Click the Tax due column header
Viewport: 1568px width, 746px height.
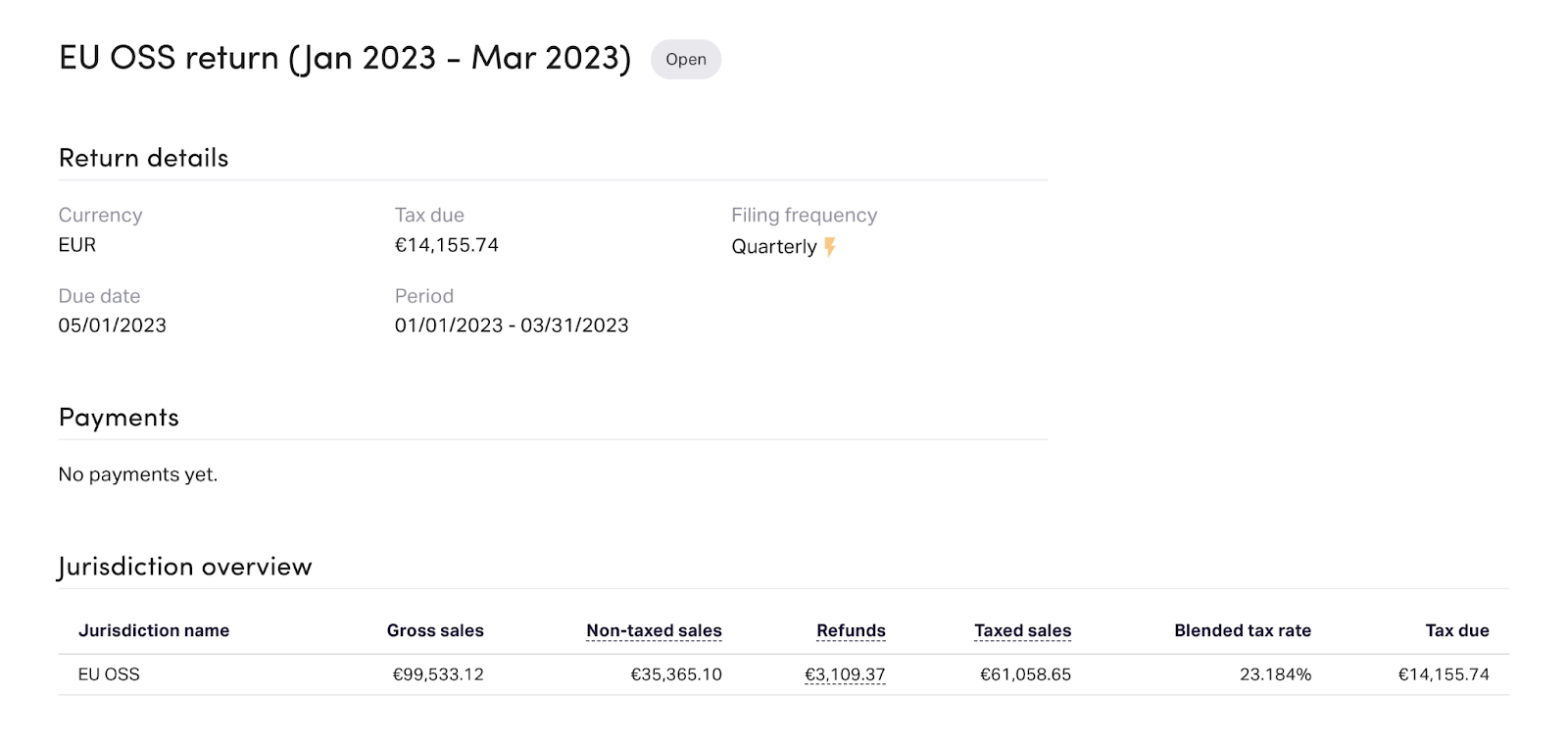[x=1457, y=631]
